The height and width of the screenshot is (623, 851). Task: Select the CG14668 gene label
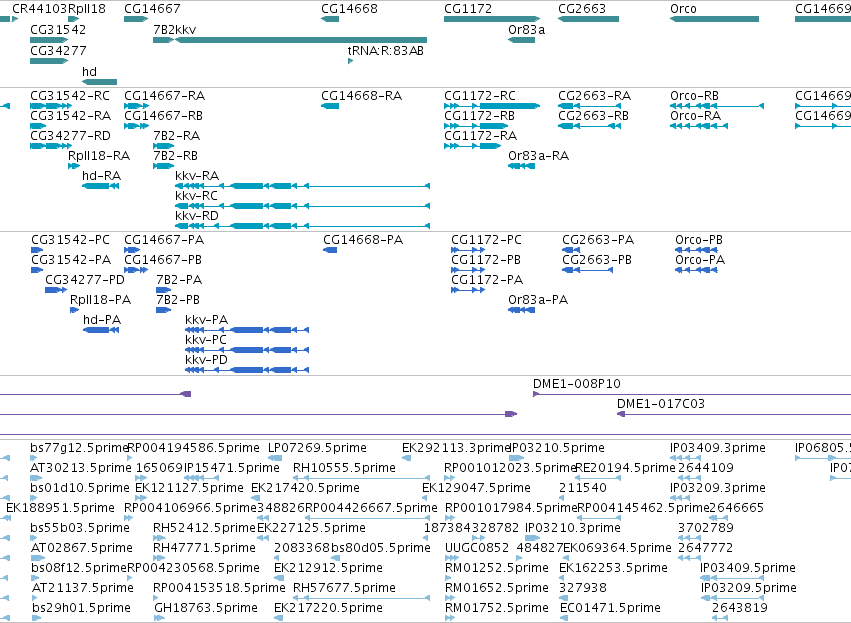click(x=349, y=9)
